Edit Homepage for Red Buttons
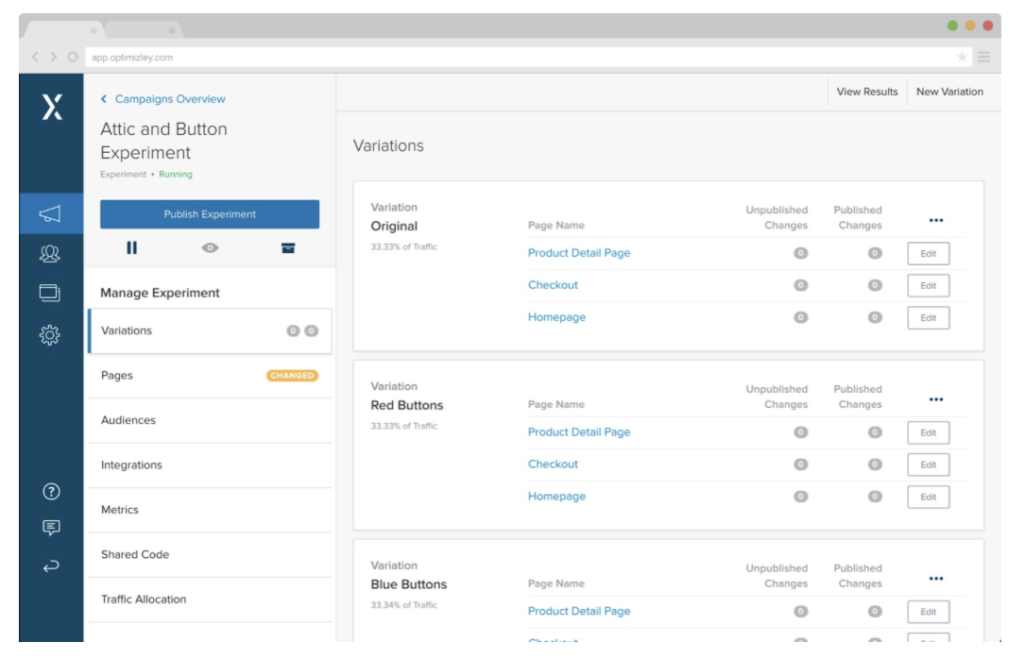Image resolution: width=1024 pixels, height=659 pixels. [928, 497]
